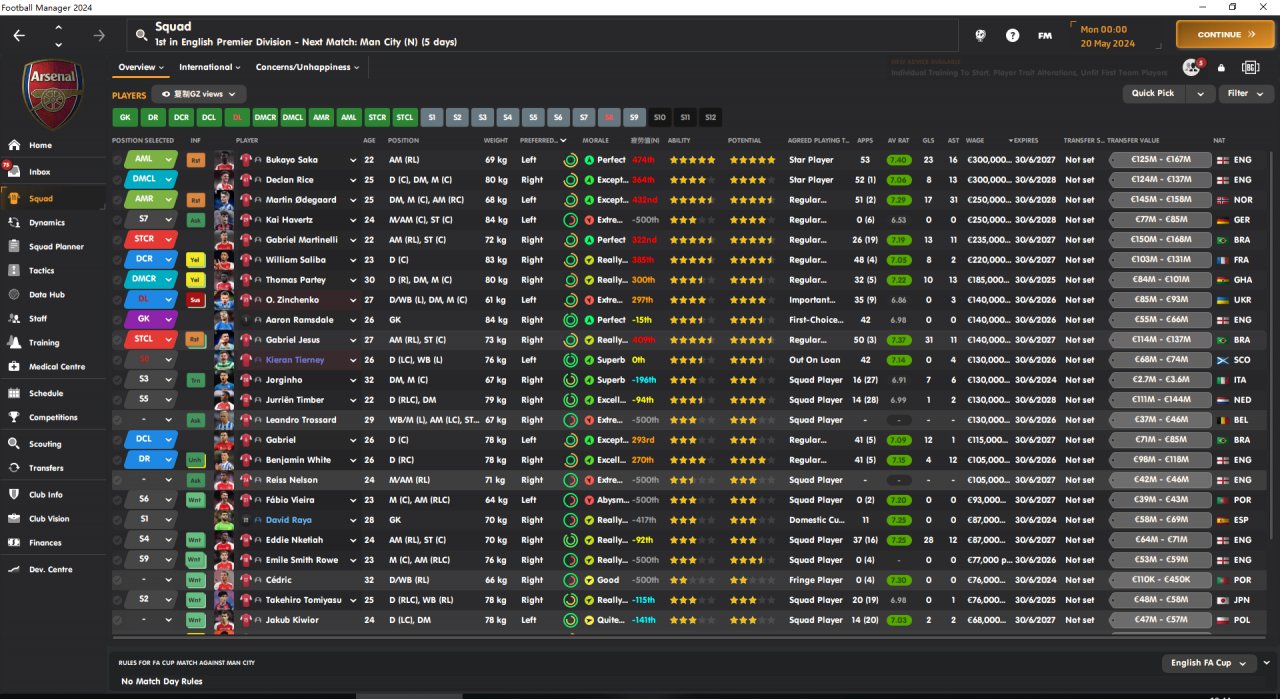This screenshot has width=1280, height=699.
Task: Open Dev. Centre in the sidebar
Action: pyautogui.click(x=50, y=569)
